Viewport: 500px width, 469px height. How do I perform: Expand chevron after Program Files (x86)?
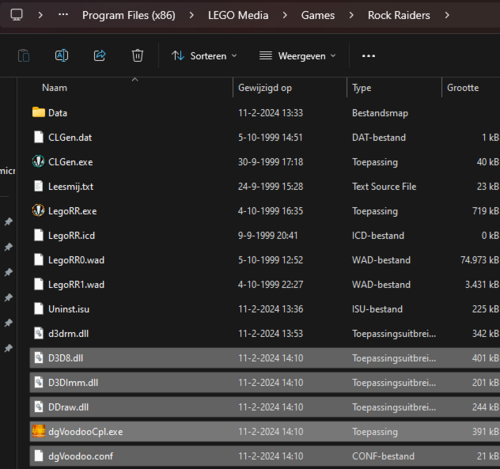pyautogui.click(x=191, y=15)
